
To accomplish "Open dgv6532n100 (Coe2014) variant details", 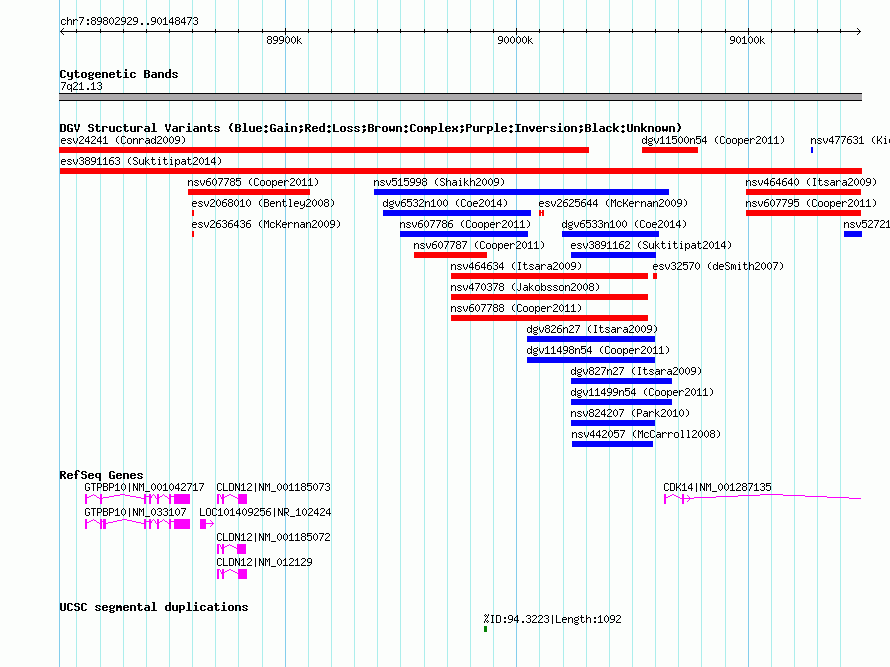I will 445,203.
